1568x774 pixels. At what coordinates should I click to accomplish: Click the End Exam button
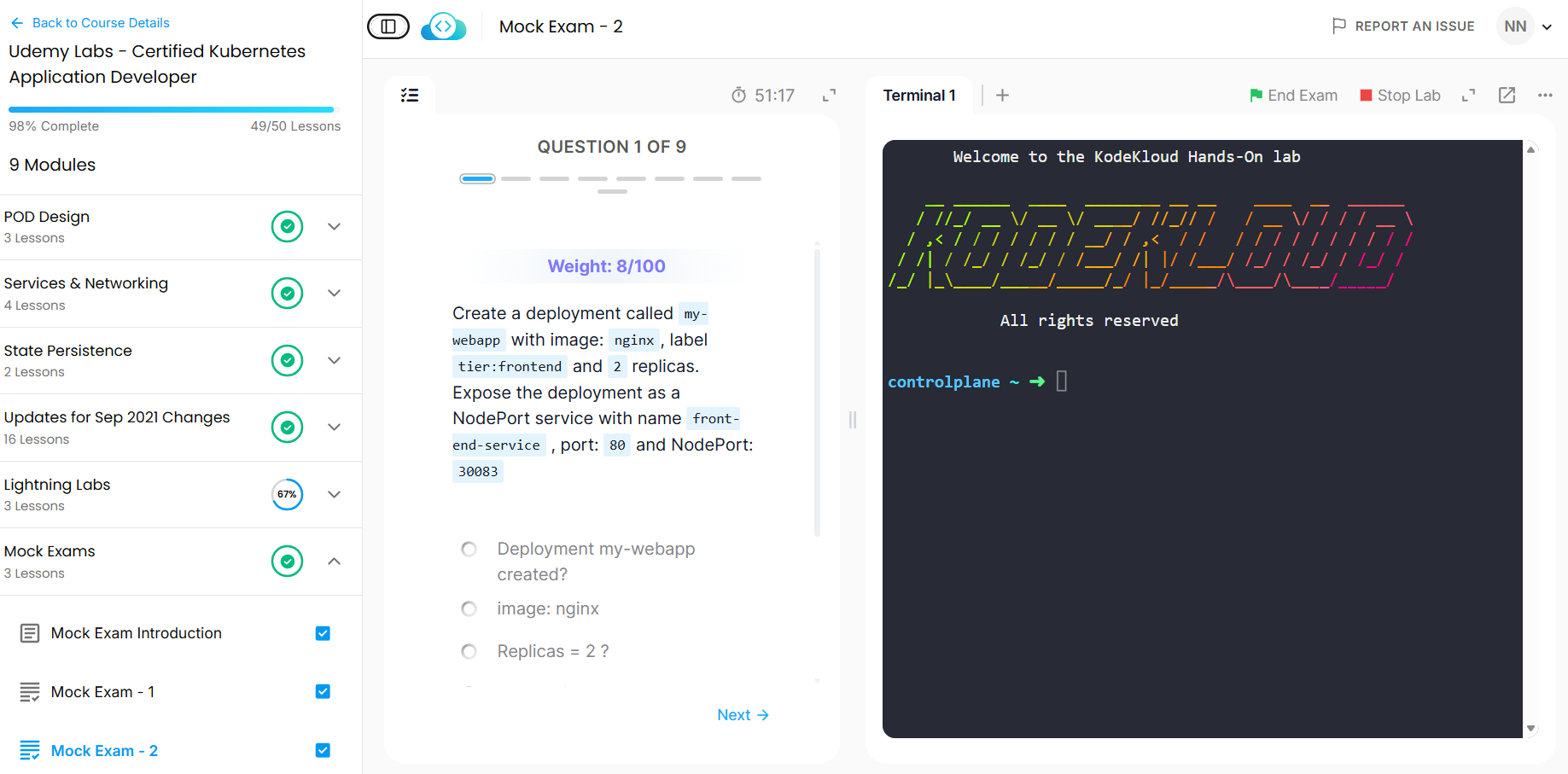pos(1293,96)
